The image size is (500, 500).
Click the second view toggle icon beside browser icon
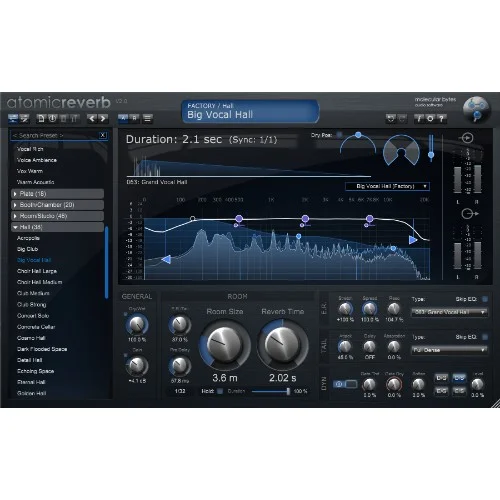pyautogui.click(x=24, y=118)
